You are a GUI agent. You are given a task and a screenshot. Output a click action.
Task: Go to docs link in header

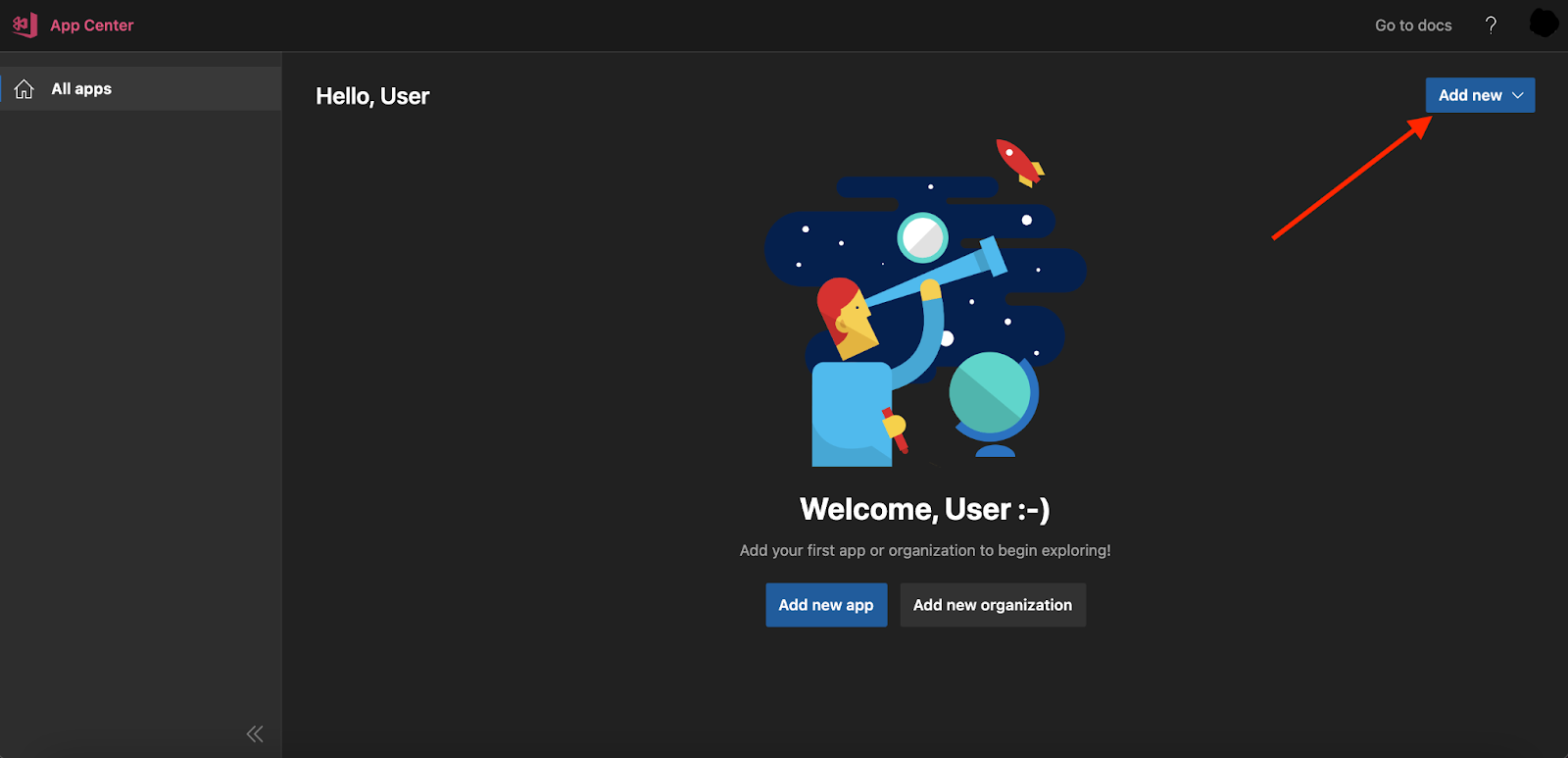pos(1413,25)
